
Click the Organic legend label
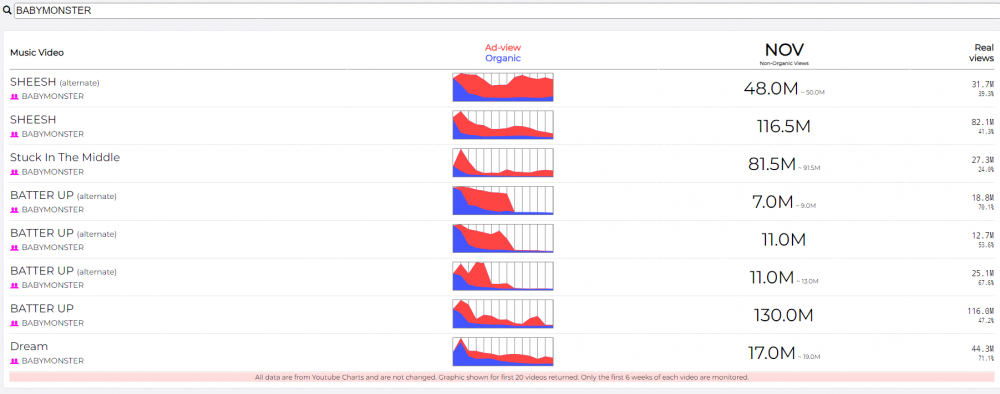click(503, 58)
